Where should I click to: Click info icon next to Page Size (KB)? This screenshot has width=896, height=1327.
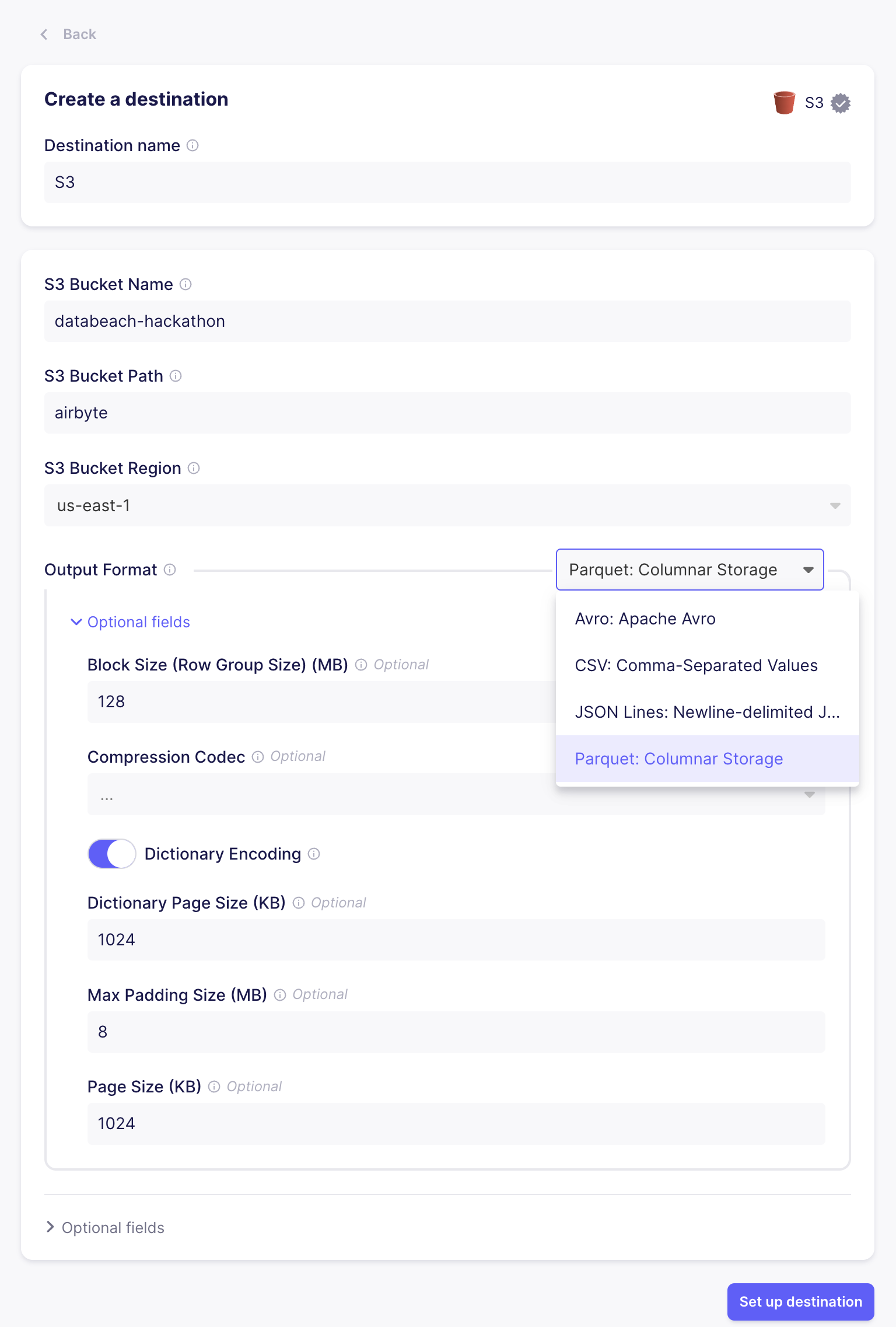214,1087
